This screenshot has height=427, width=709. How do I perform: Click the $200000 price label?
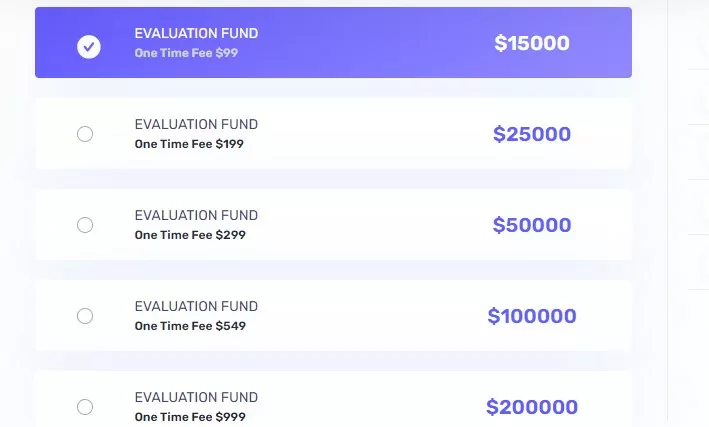[532, 407]
